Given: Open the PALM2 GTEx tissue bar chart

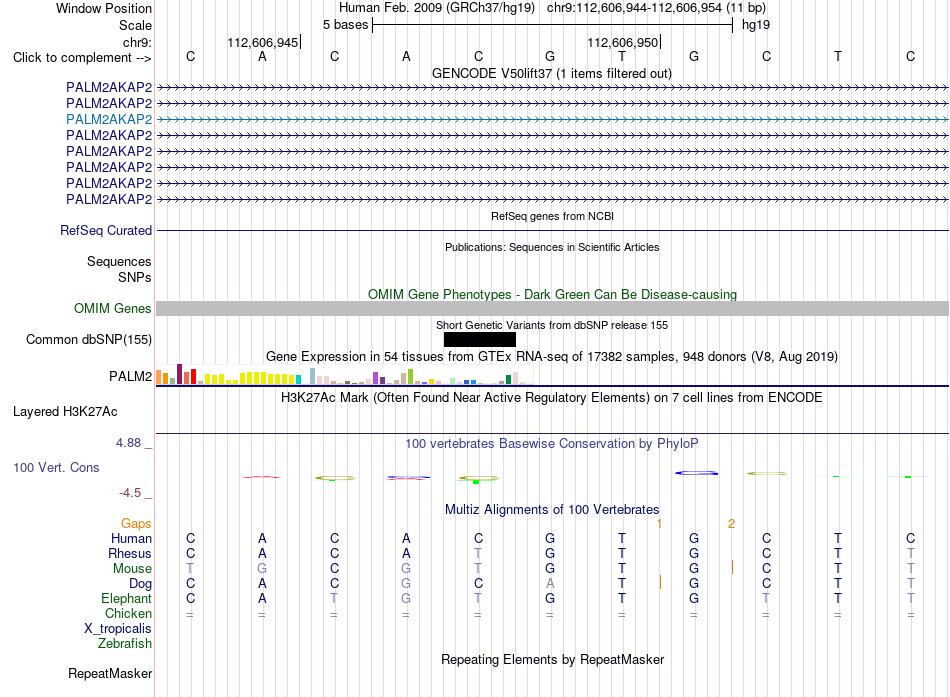Looking at the screenshot, I should 344,375.
